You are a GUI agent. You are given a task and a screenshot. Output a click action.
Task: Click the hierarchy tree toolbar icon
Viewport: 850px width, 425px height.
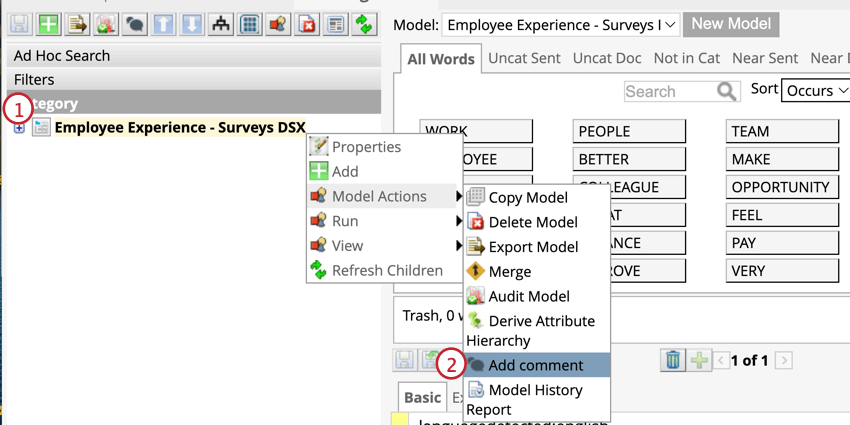(221, 24)
